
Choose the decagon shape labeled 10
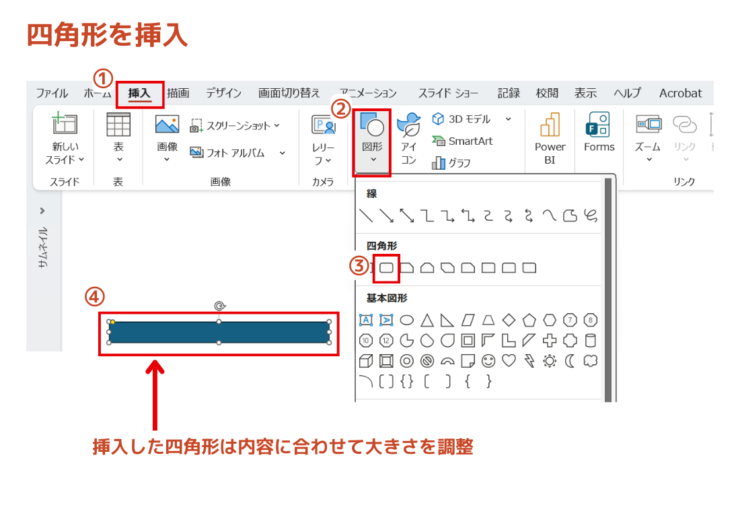366,340
